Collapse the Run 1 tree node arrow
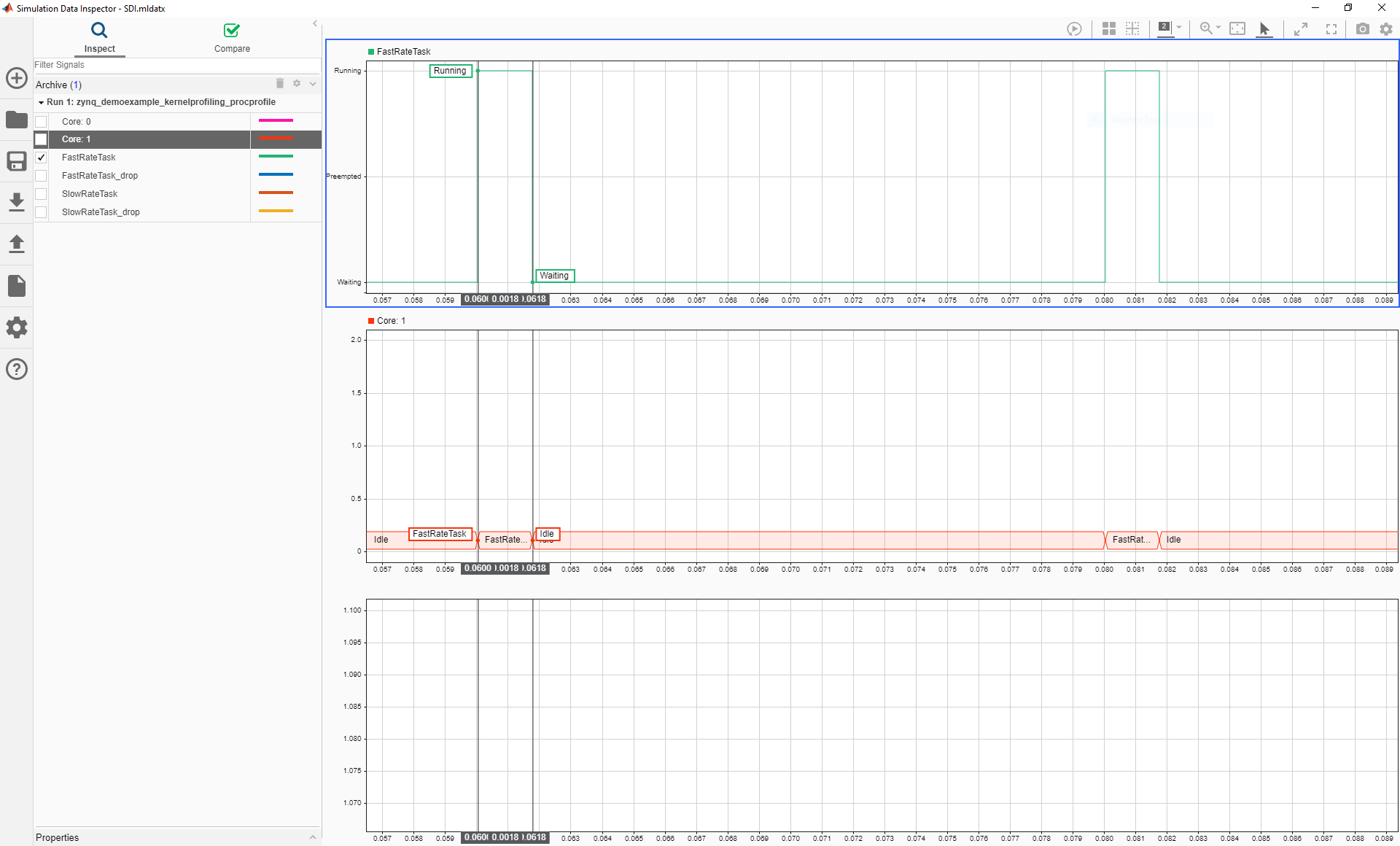Image resolution: width=1400 pixels, height=846 pixels. pos(41,103)
